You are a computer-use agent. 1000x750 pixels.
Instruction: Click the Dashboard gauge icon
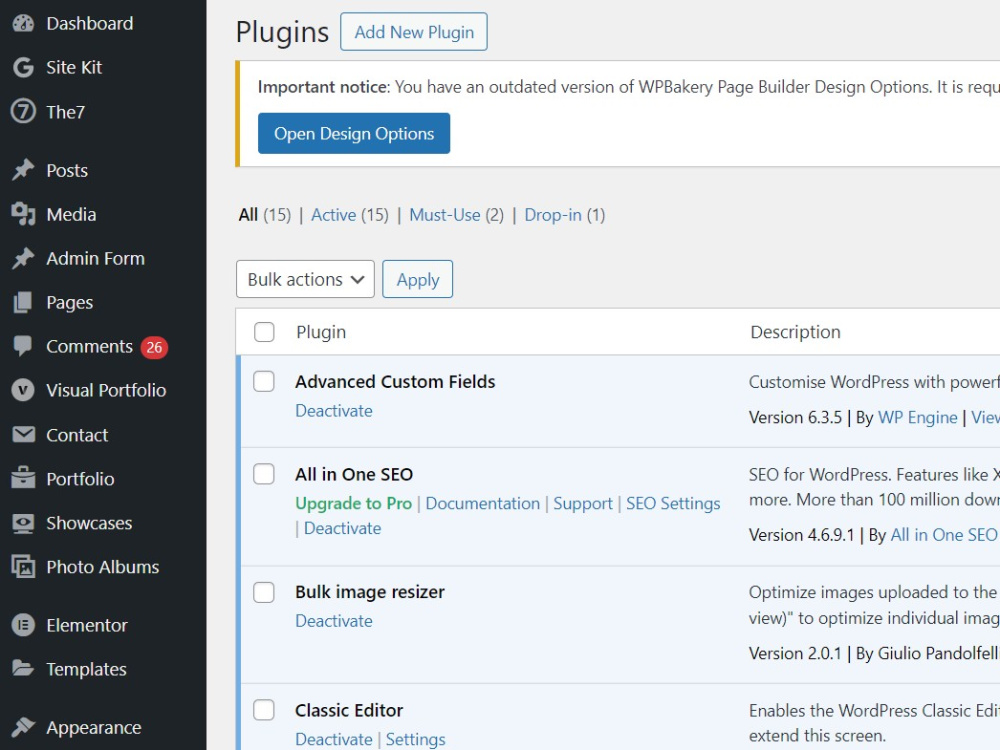point(23,24)
